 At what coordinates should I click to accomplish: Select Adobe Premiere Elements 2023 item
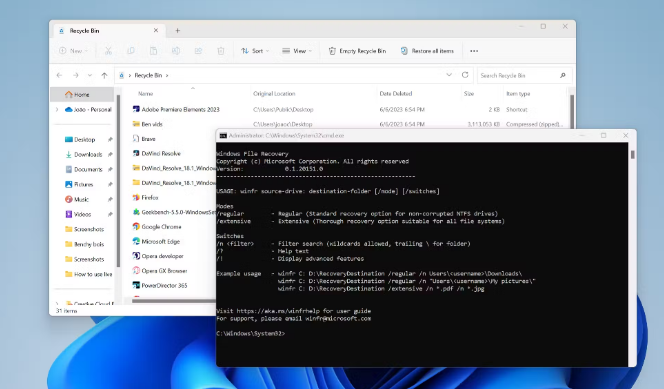180,109
